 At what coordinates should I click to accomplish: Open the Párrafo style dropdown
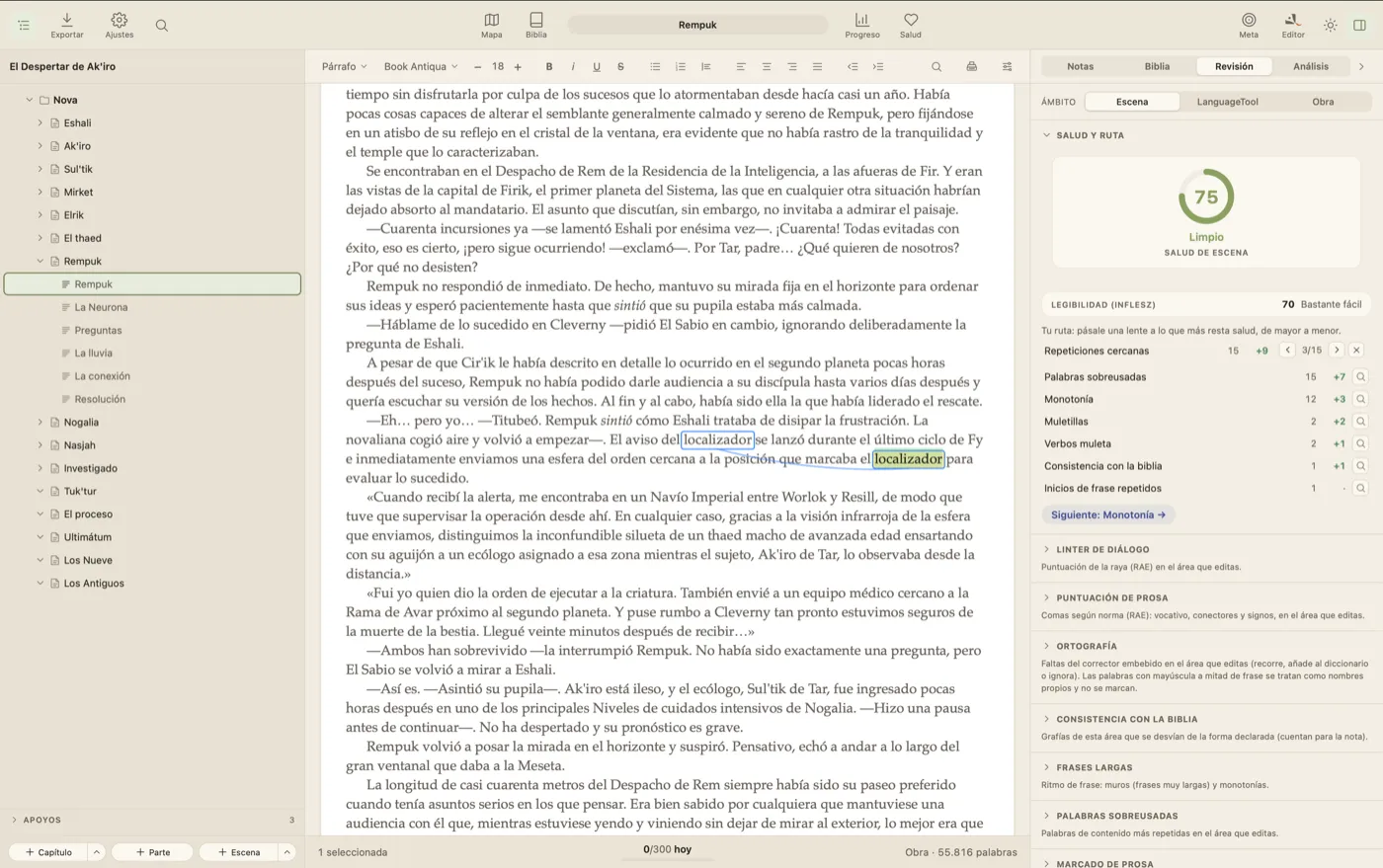click(344, 67)
